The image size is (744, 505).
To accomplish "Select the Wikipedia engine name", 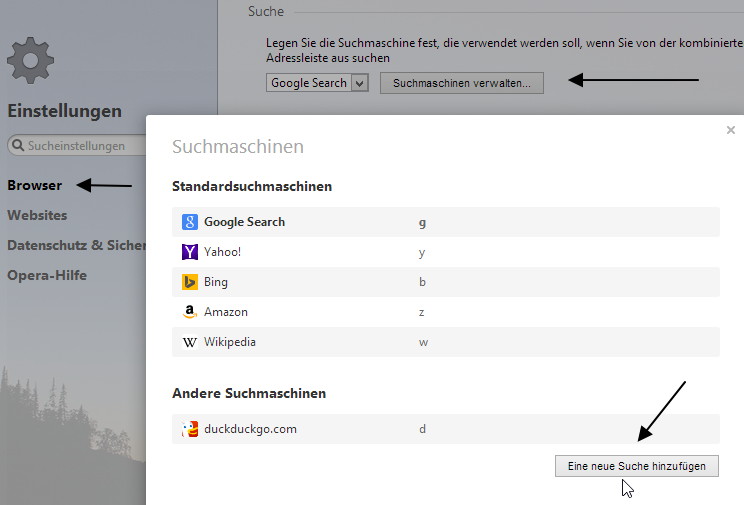I will [230, 342].
